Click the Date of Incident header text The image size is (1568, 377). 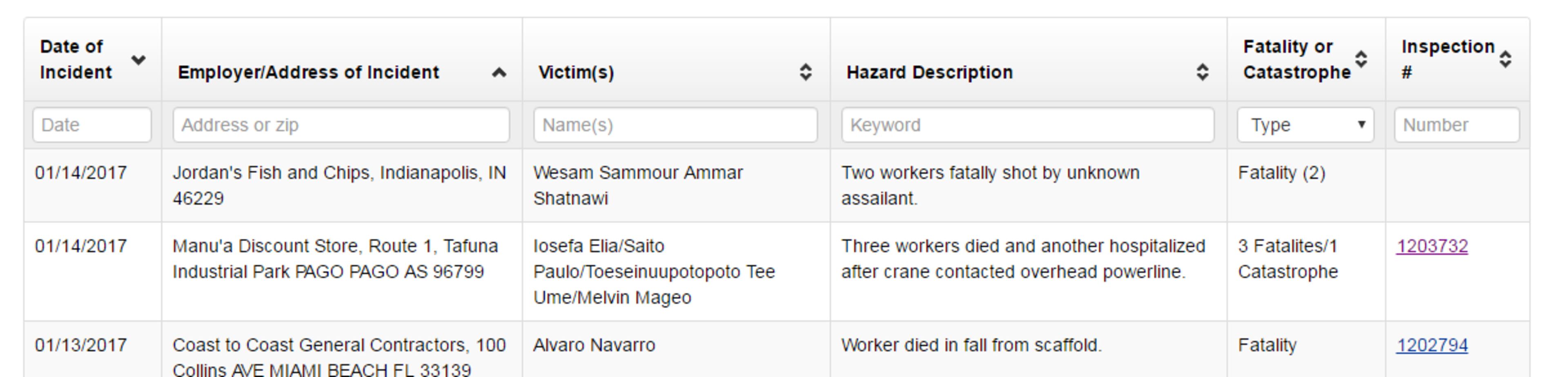pos(76,60)
